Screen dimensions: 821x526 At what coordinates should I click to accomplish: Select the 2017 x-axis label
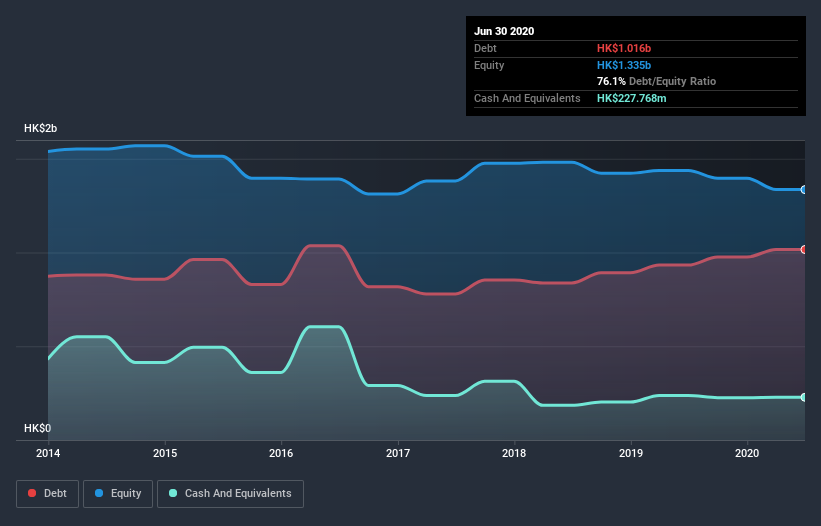tap(398, 453)
